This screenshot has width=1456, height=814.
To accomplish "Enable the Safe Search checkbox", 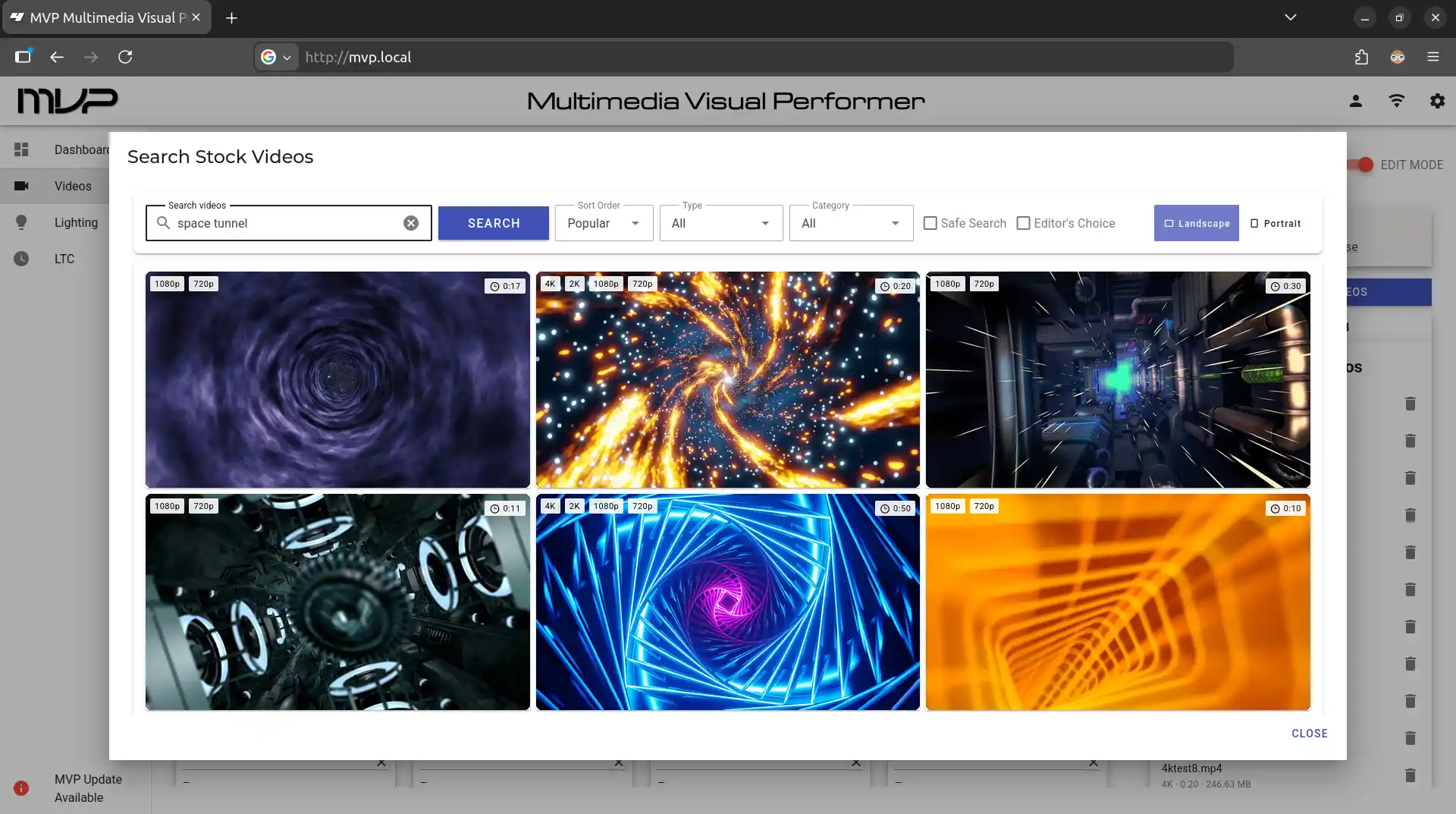I will point(930,223).
